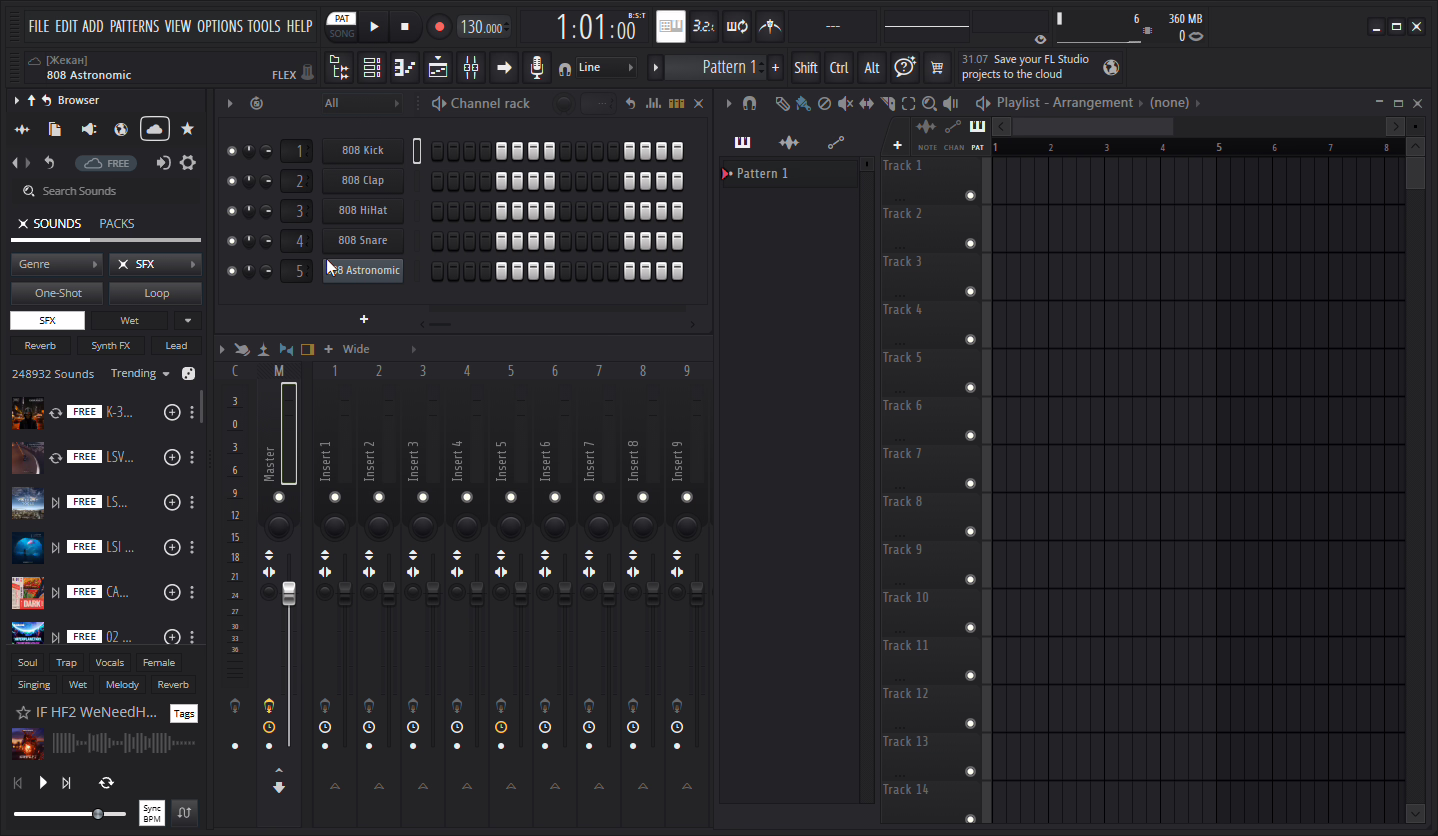Switch to the PACKS tab

[x=117, y=224]
